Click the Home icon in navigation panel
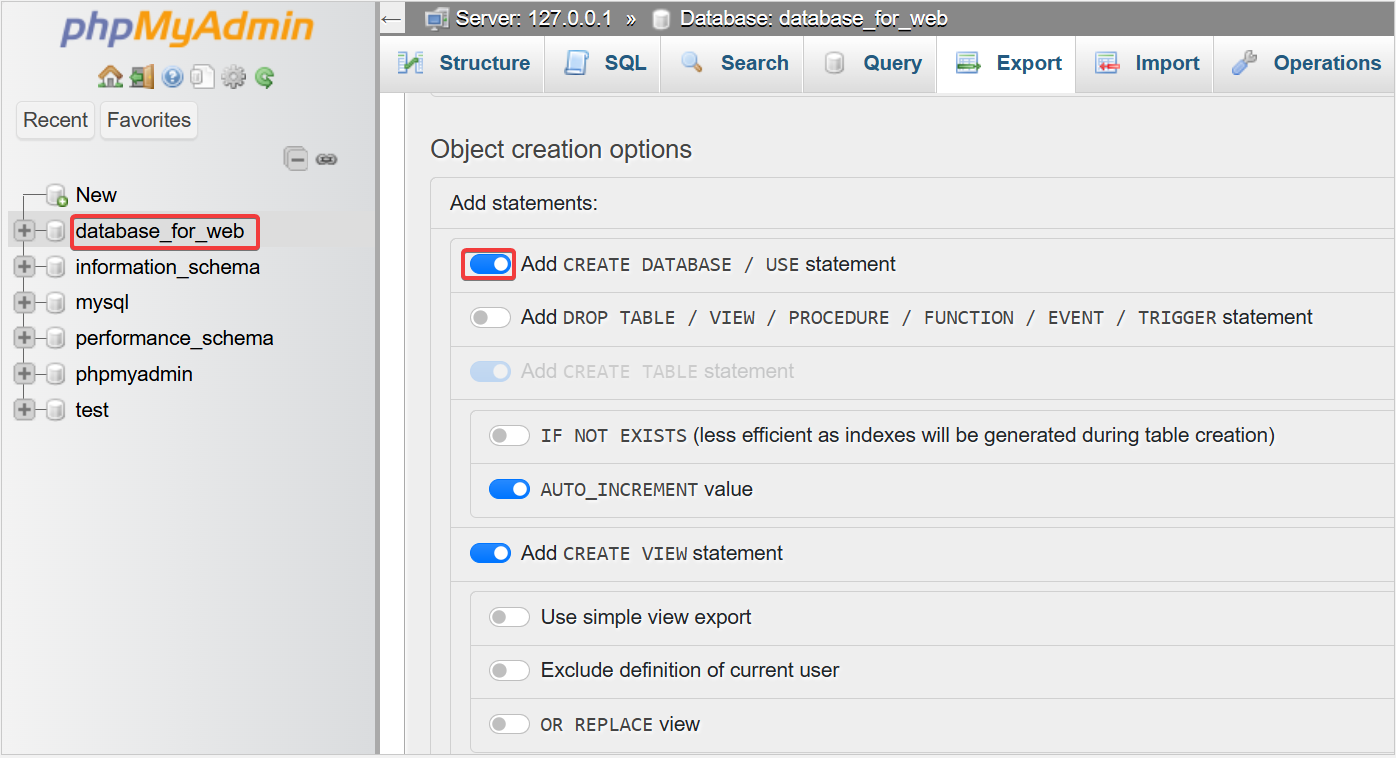 pyautogui.click(x=110, y=77)
